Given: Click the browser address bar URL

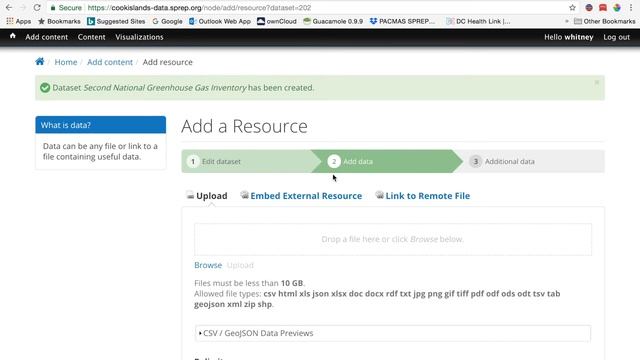Looking at the screenshot, I should point(199,8).
